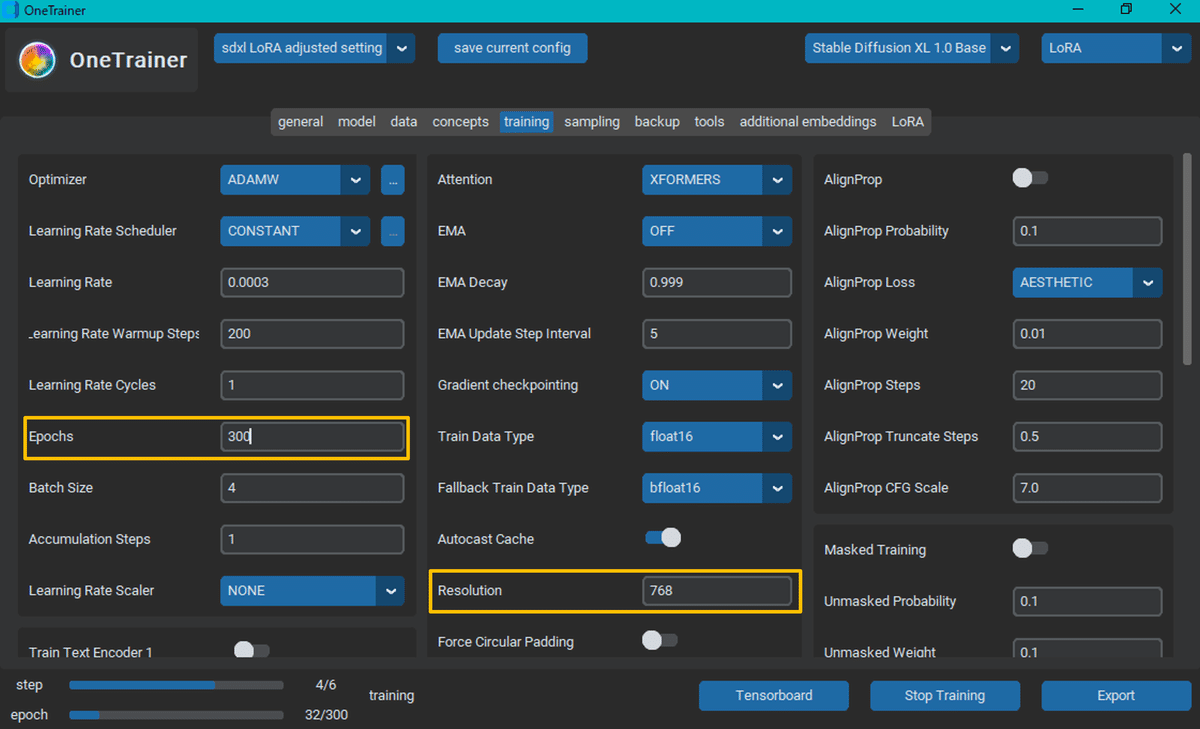Click the vertical scrollbar of the training panel
The image size is (1200, 729).
[1187, 258]
